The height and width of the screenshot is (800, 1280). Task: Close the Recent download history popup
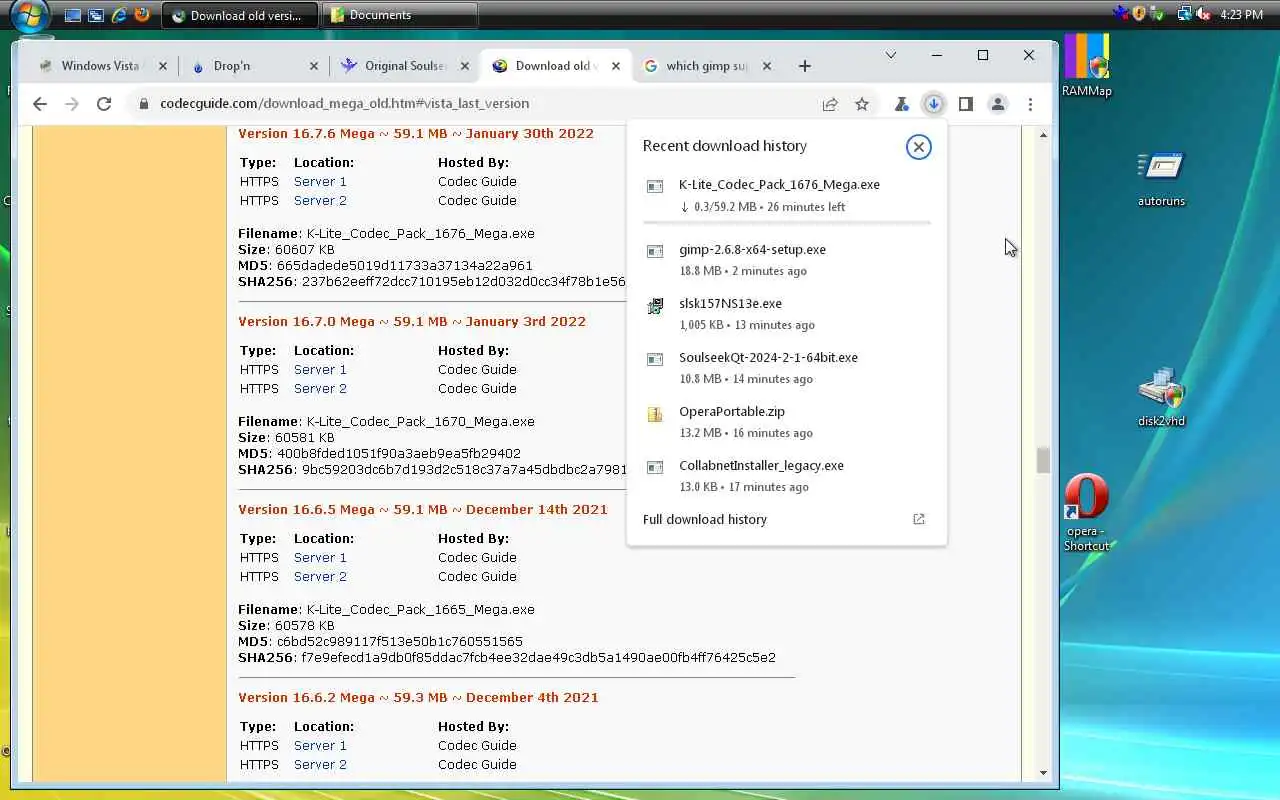click(x=918, y=147)
